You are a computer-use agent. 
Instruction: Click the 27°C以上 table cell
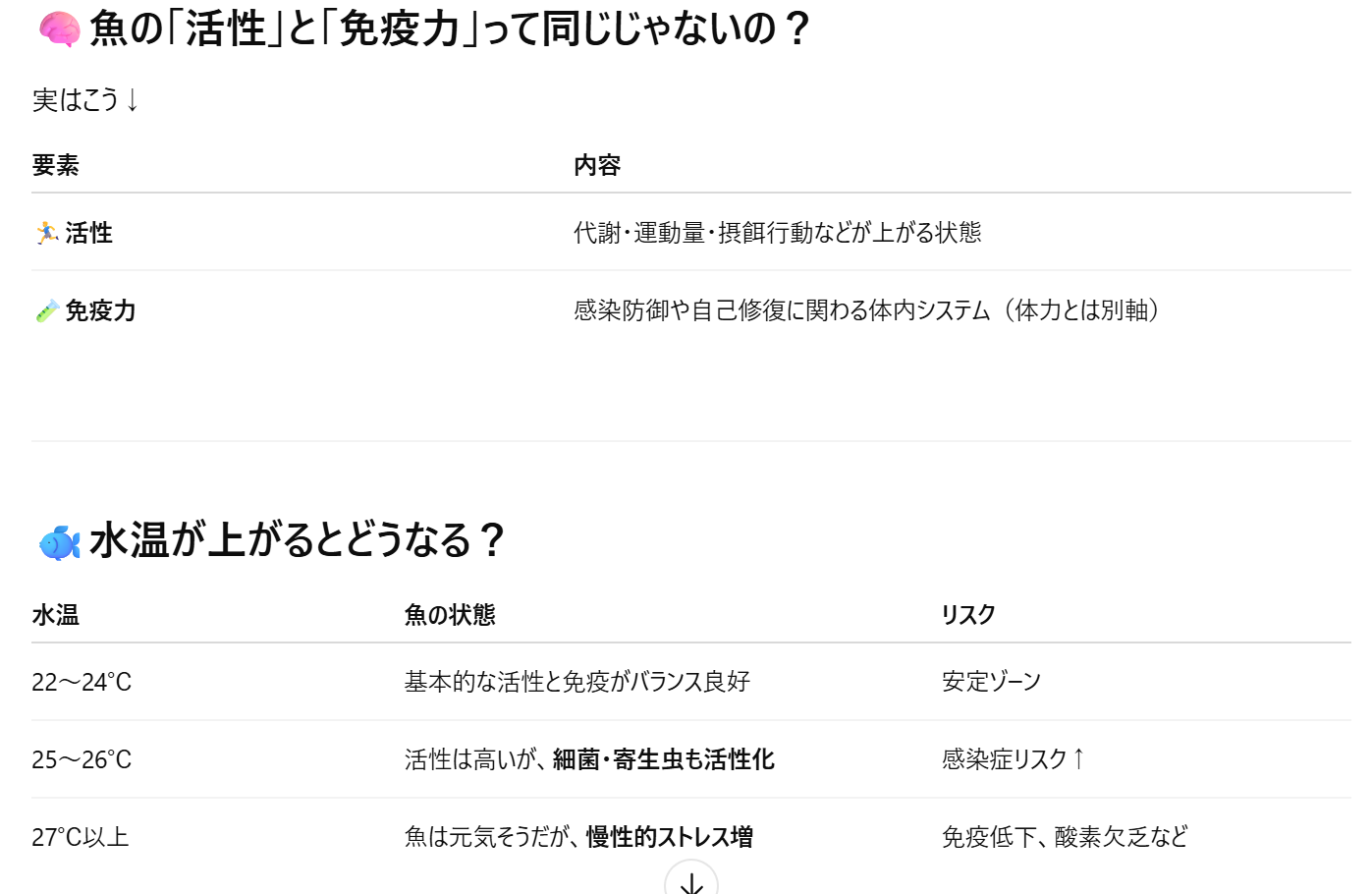coord(81,837)
